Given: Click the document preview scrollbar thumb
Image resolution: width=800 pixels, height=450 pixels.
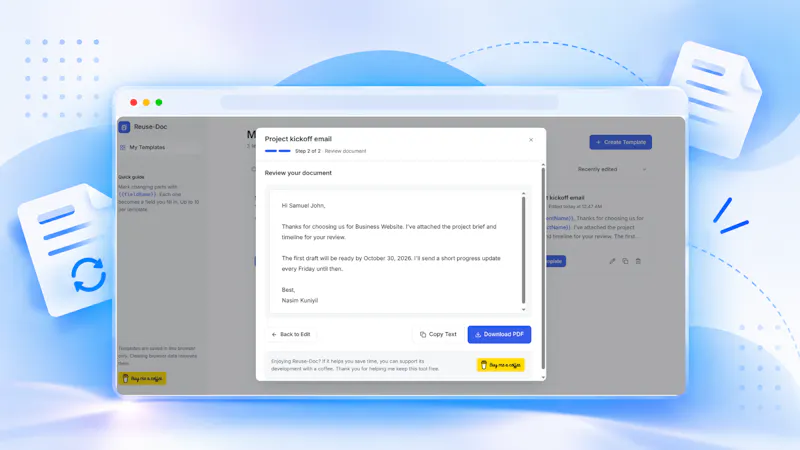Looking at the screenshot, I should (523, 250).
